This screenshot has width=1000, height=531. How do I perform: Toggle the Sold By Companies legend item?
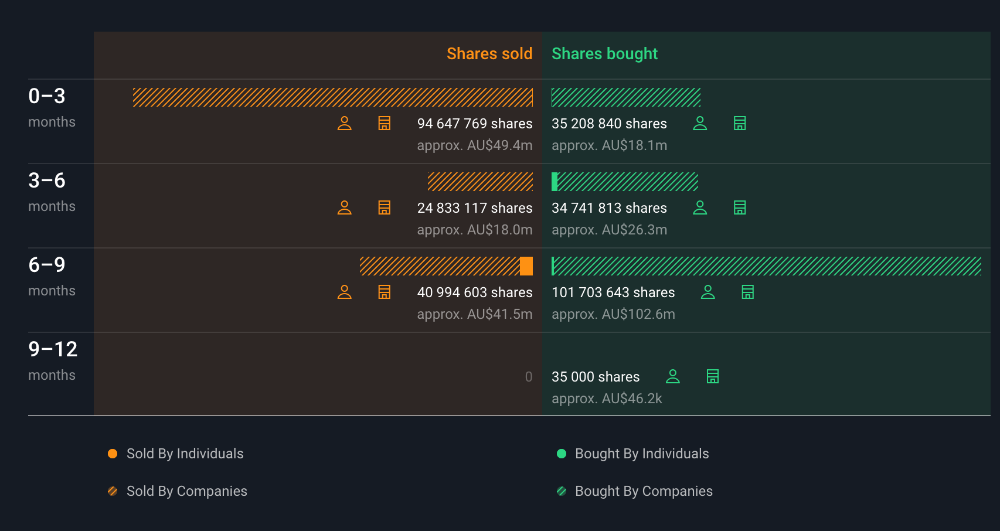click(177, 492)
